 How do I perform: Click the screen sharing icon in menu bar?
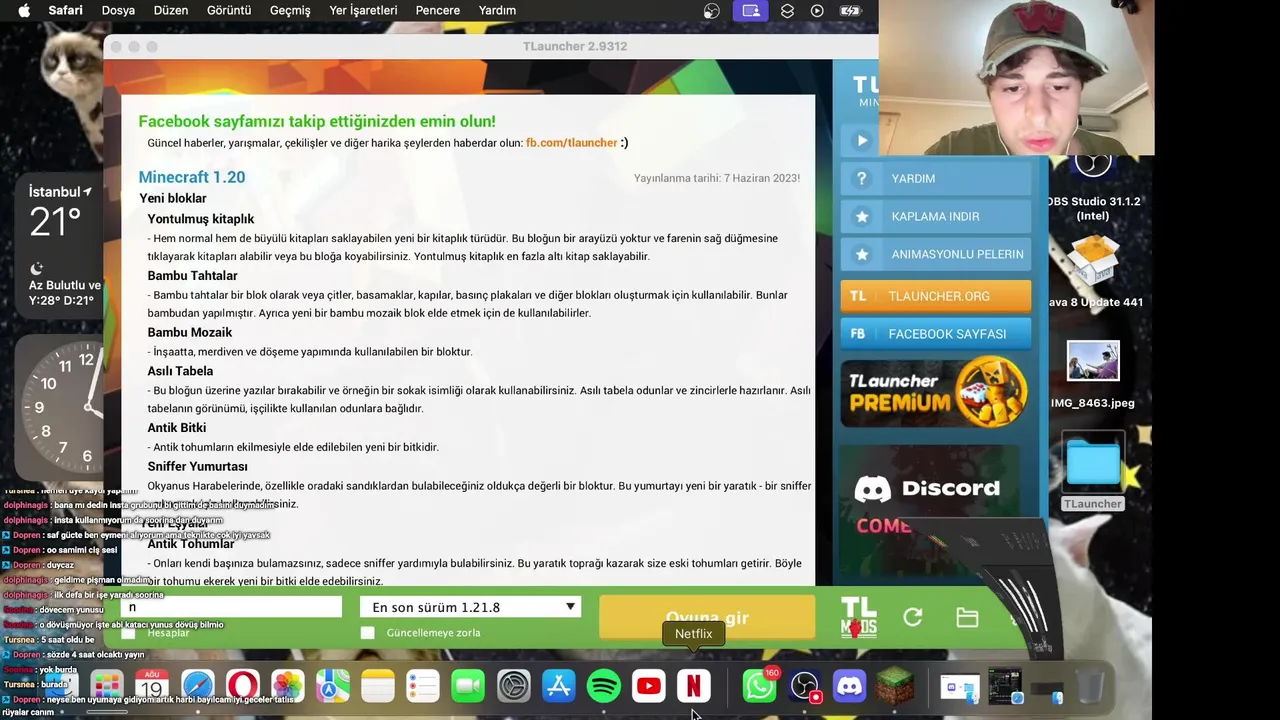point(751,11)
